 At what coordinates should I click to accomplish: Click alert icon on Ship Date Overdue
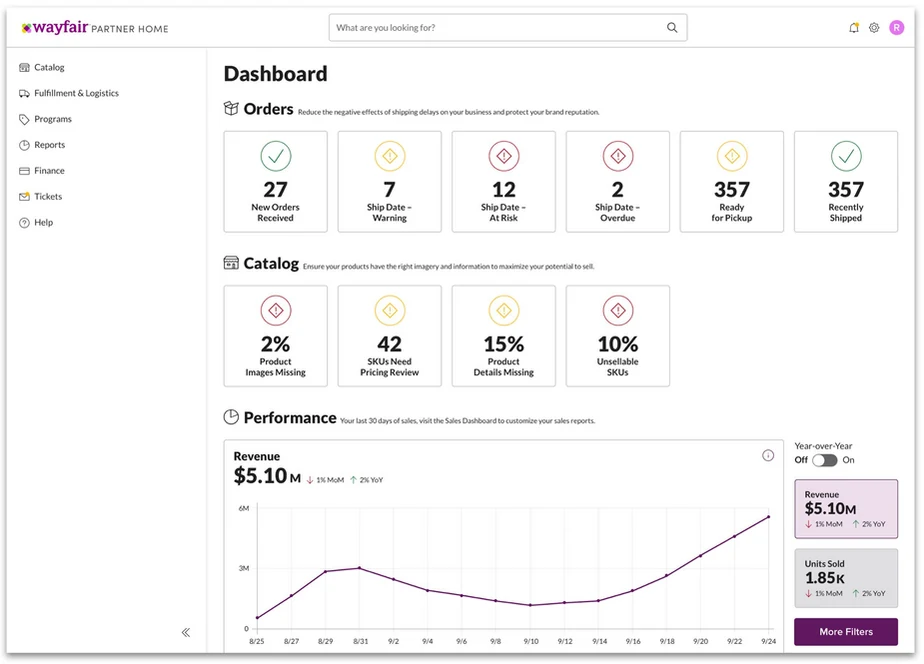click(x=618, y=156)
